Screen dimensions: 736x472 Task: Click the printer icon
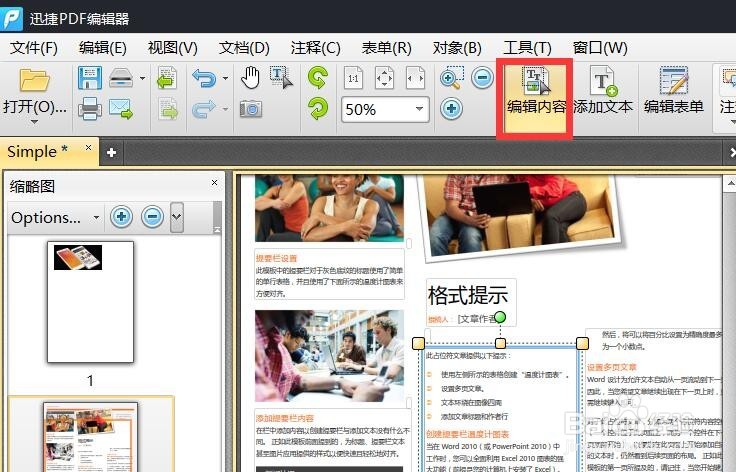pos(90,109)
